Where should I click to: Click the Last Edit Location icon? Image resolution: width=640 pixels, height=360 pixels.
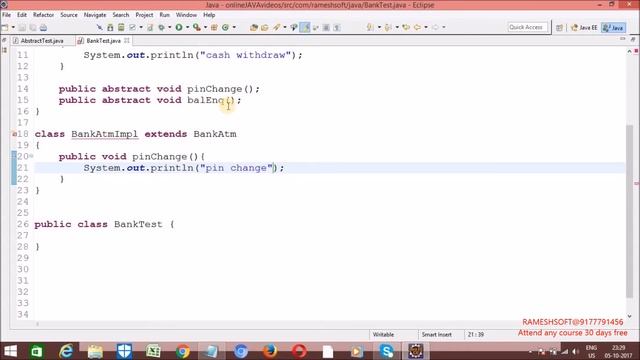pyautogui.click(x=406, y=27)
